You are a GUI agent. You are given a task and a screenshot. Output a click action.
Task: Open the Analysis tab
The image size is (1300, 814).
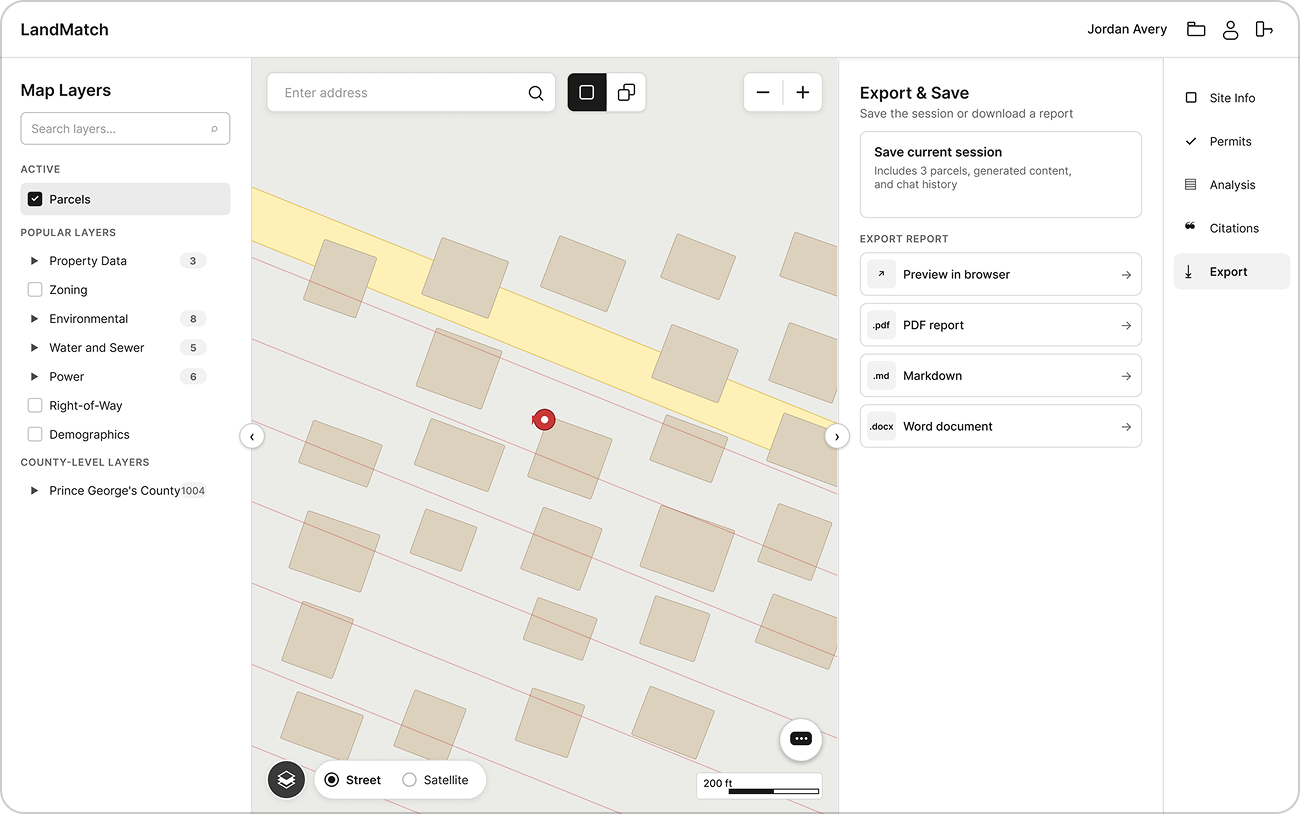(x=1232, y=185)
